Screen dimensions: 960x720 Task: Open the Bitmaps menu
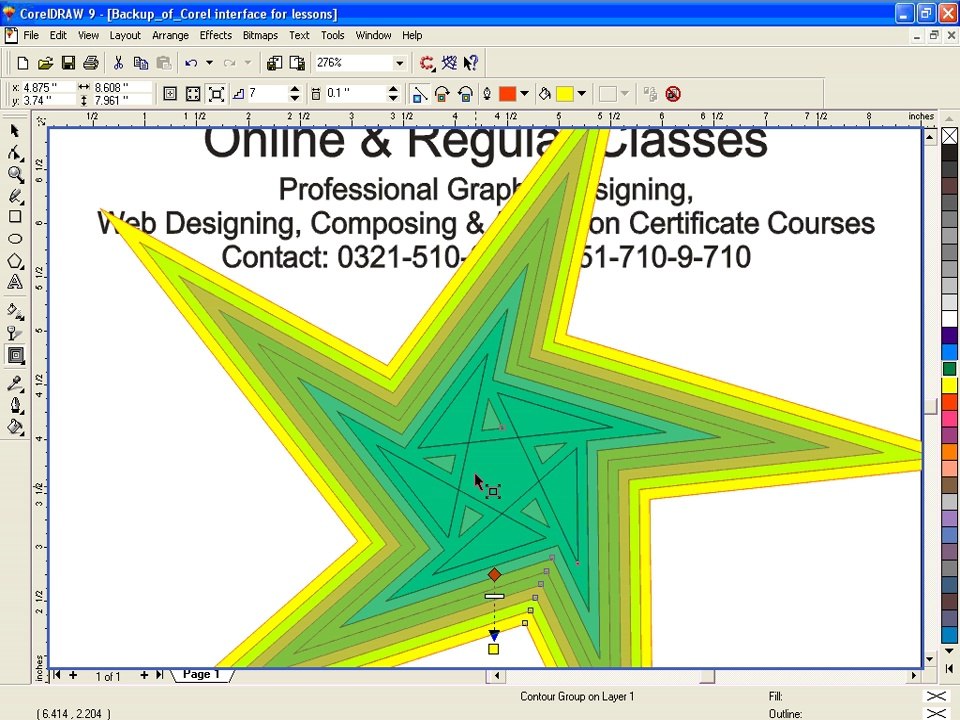(260, 35)
